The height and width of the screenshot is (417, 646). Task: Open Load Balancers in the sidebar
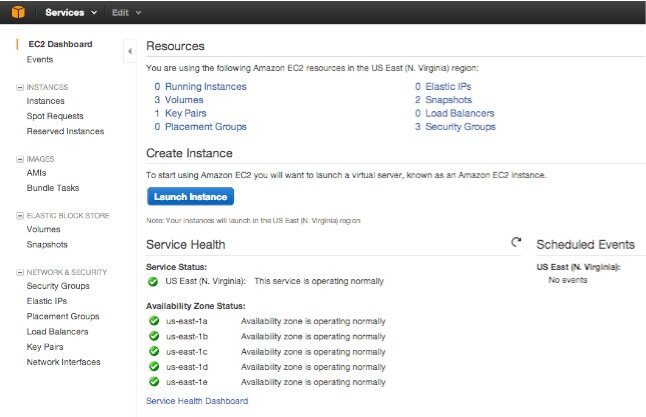click(x=57, y=332)
